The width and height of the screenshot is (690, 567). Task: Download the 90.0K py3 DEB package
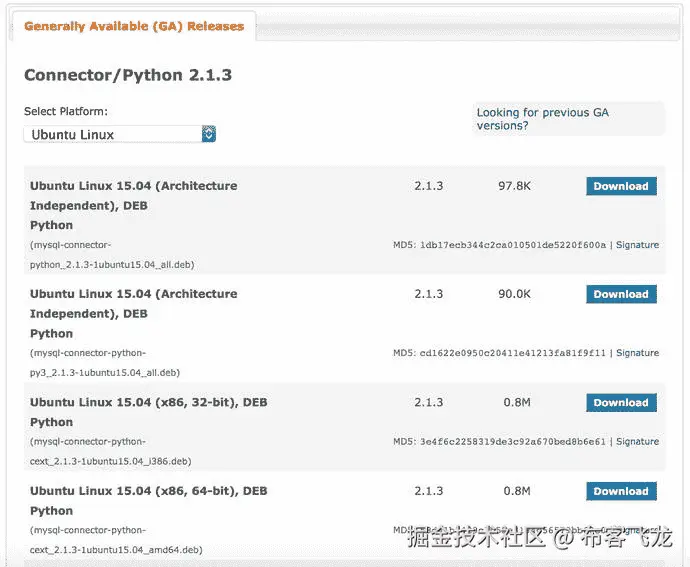click(621, 294)
